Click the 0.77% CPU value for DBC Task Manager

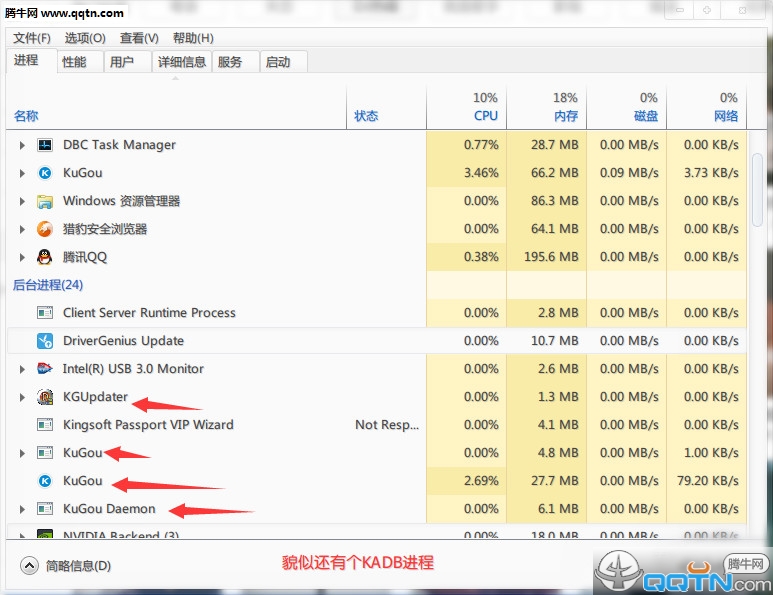click(481, 145)
